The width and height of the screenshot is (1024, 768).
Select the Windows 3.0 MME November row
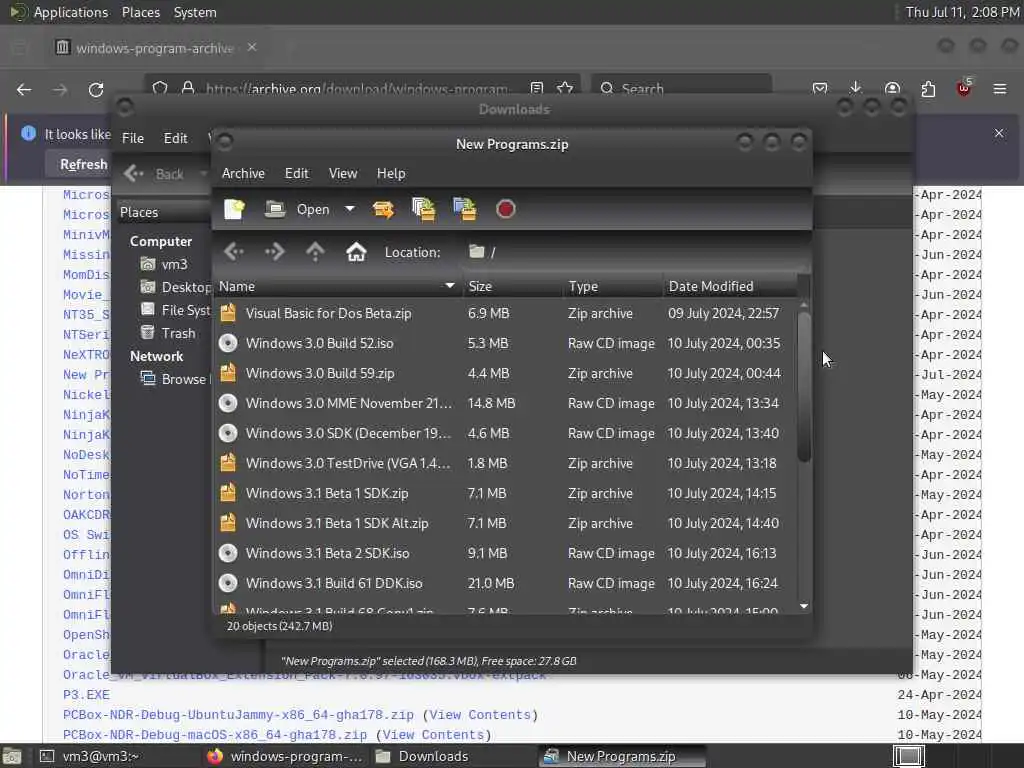(x=505, y=404)
